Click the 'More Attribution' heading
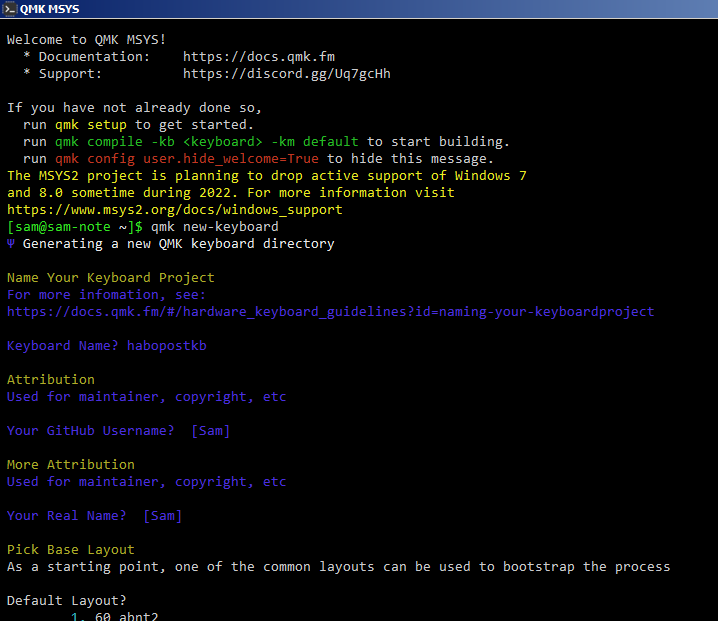 71,465
